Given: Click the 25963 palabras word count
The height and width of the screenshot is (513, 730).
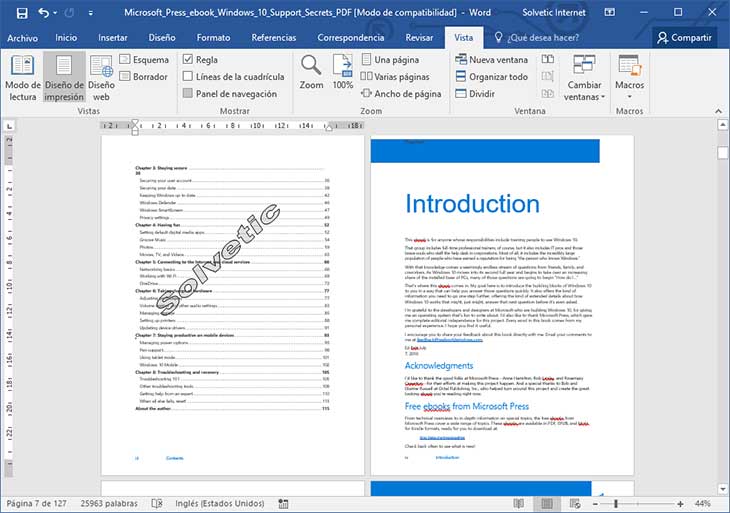Looking at the screenshot, I should 109,504.
